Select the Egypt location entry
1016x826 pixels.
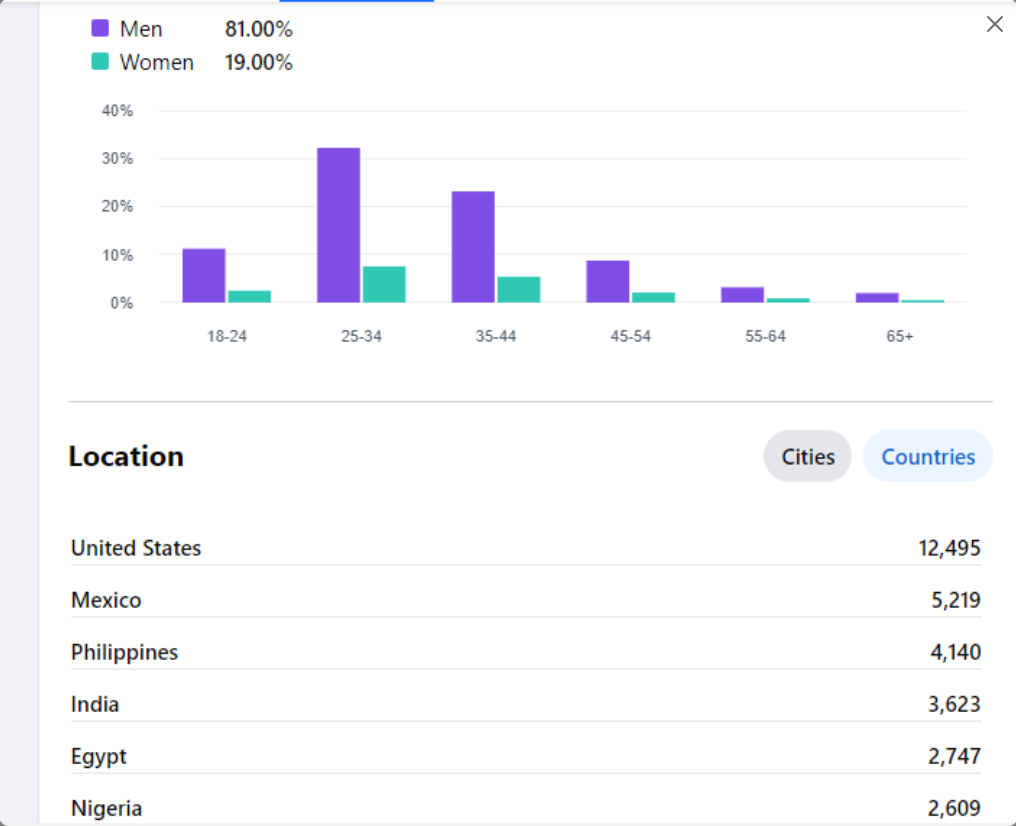pos(525,756)
